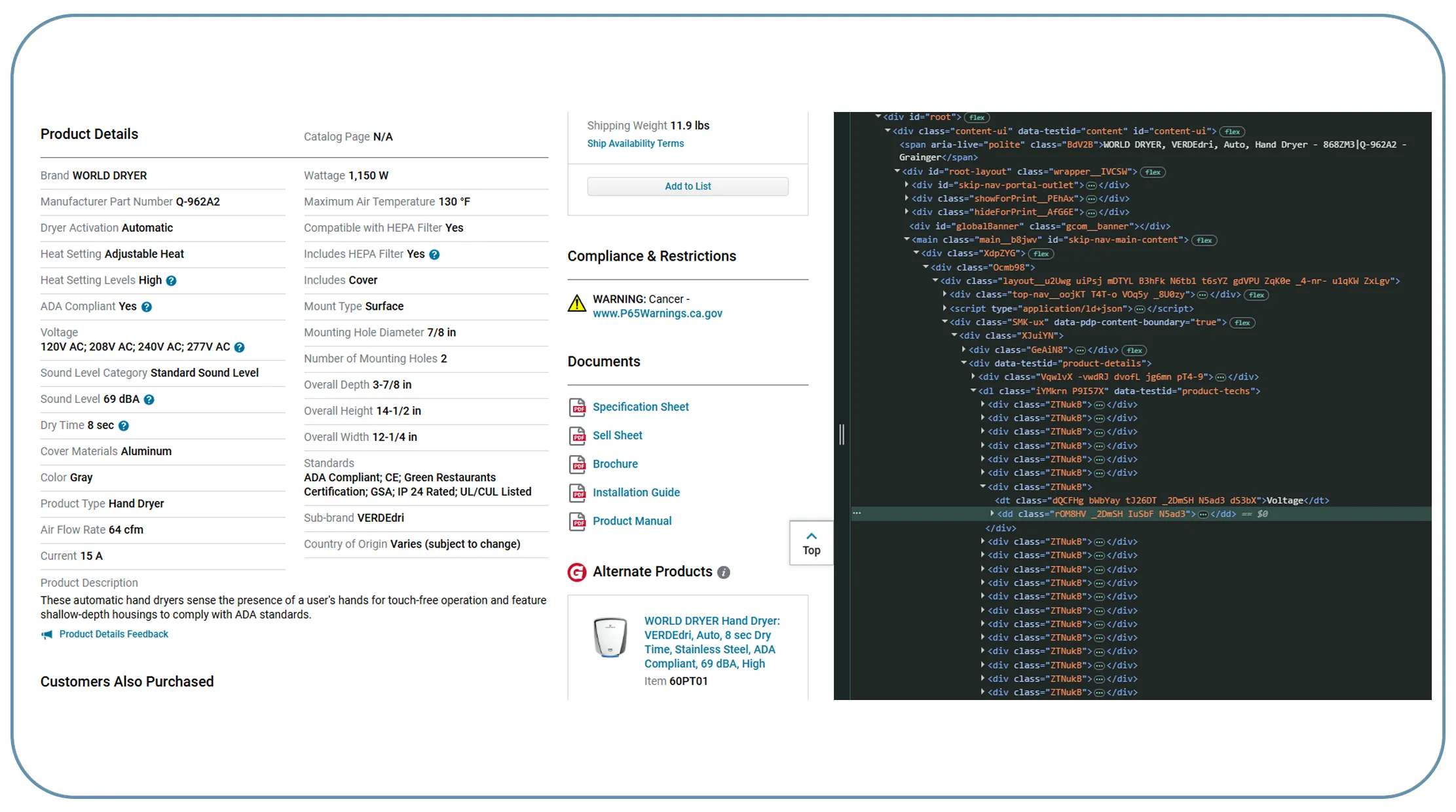This screenshot has width=1456, height=812.
Task: Select the span aria-live polite element line
Action: pyautogui.click(x=1153, y=151)
